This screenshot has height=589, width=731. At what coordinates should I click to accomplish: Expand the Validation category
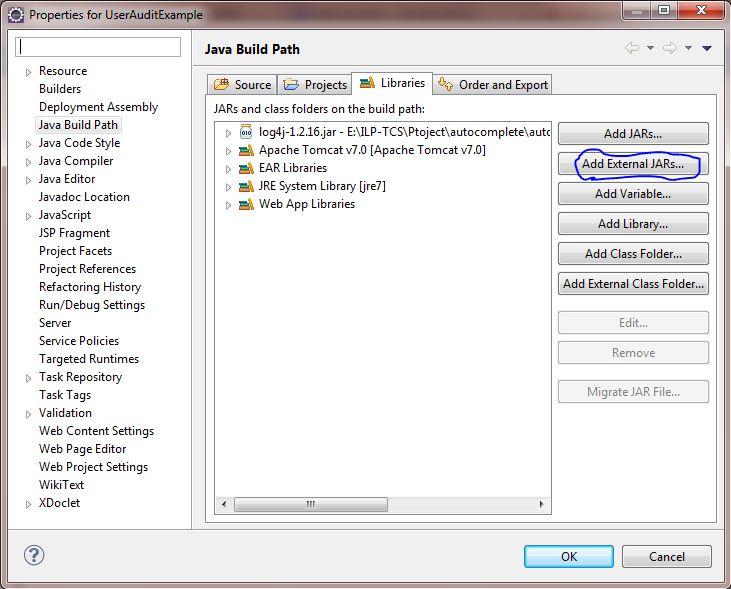28,414
